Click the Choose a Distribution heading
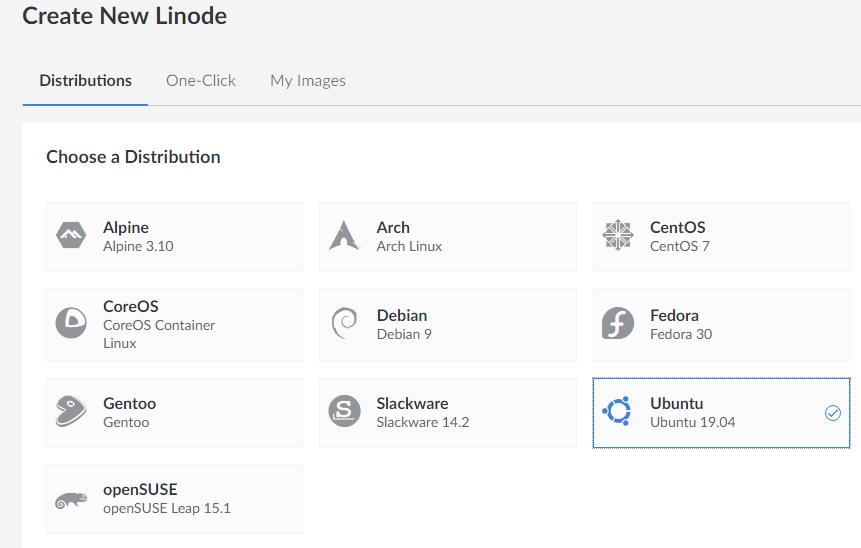Image resolution: width=861 pixels, height=548 pixels. pyautogui.click(x=133, y=157)
